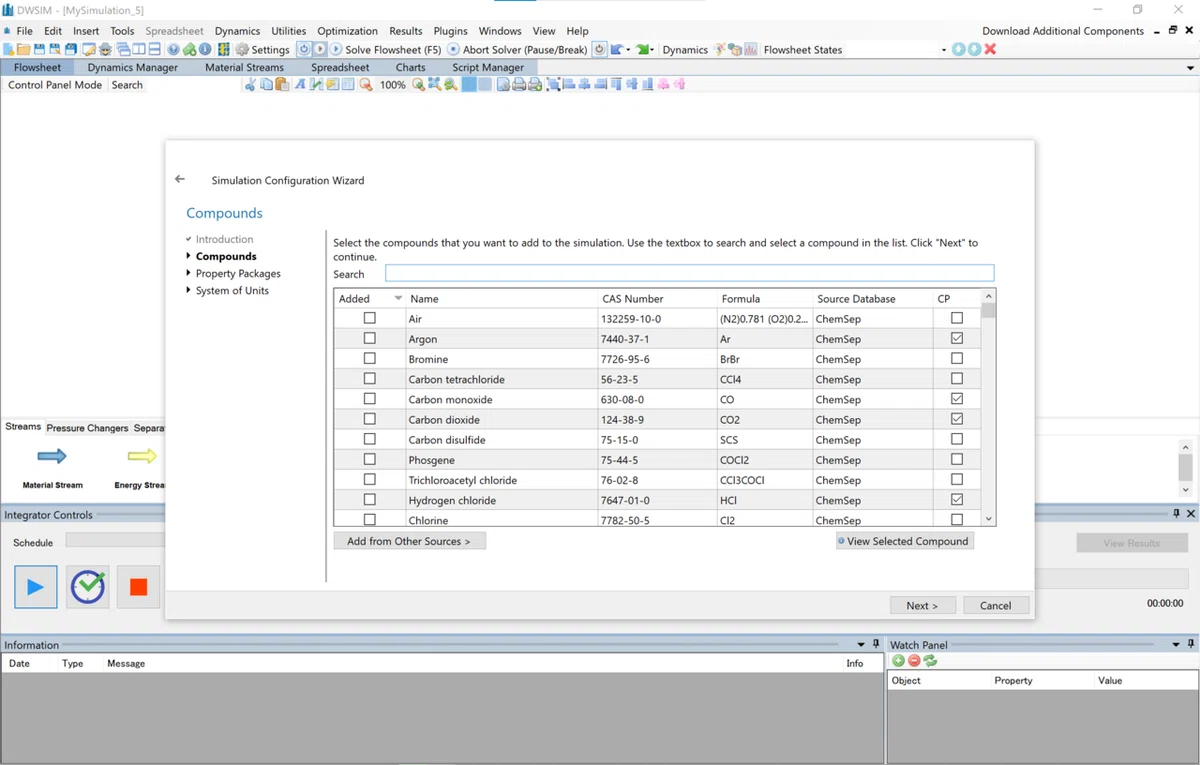Click the clock checkmark integrator icon

coord(87,587)
